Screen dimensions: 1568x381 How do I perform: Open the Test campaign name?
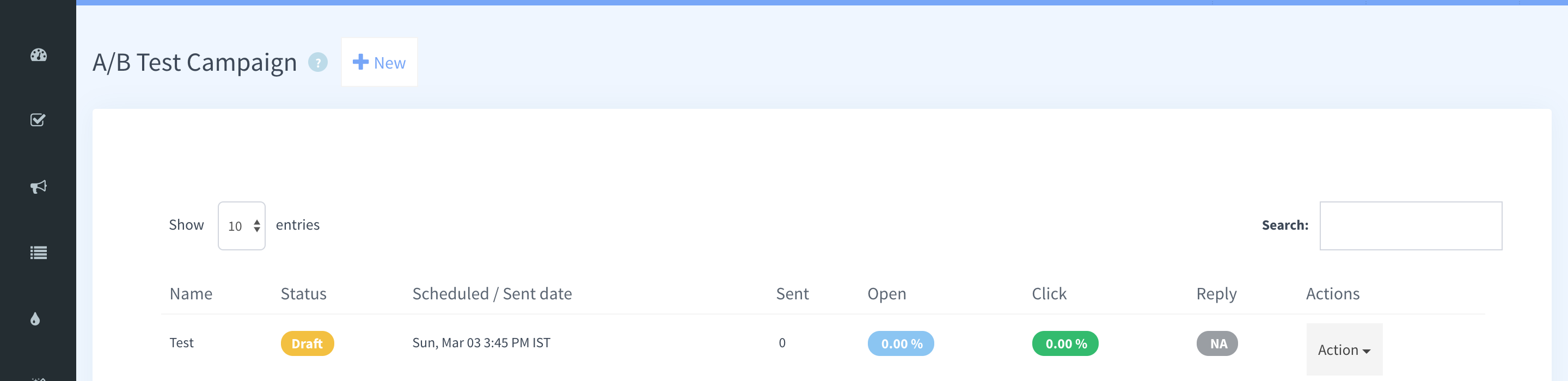point(181,343)
